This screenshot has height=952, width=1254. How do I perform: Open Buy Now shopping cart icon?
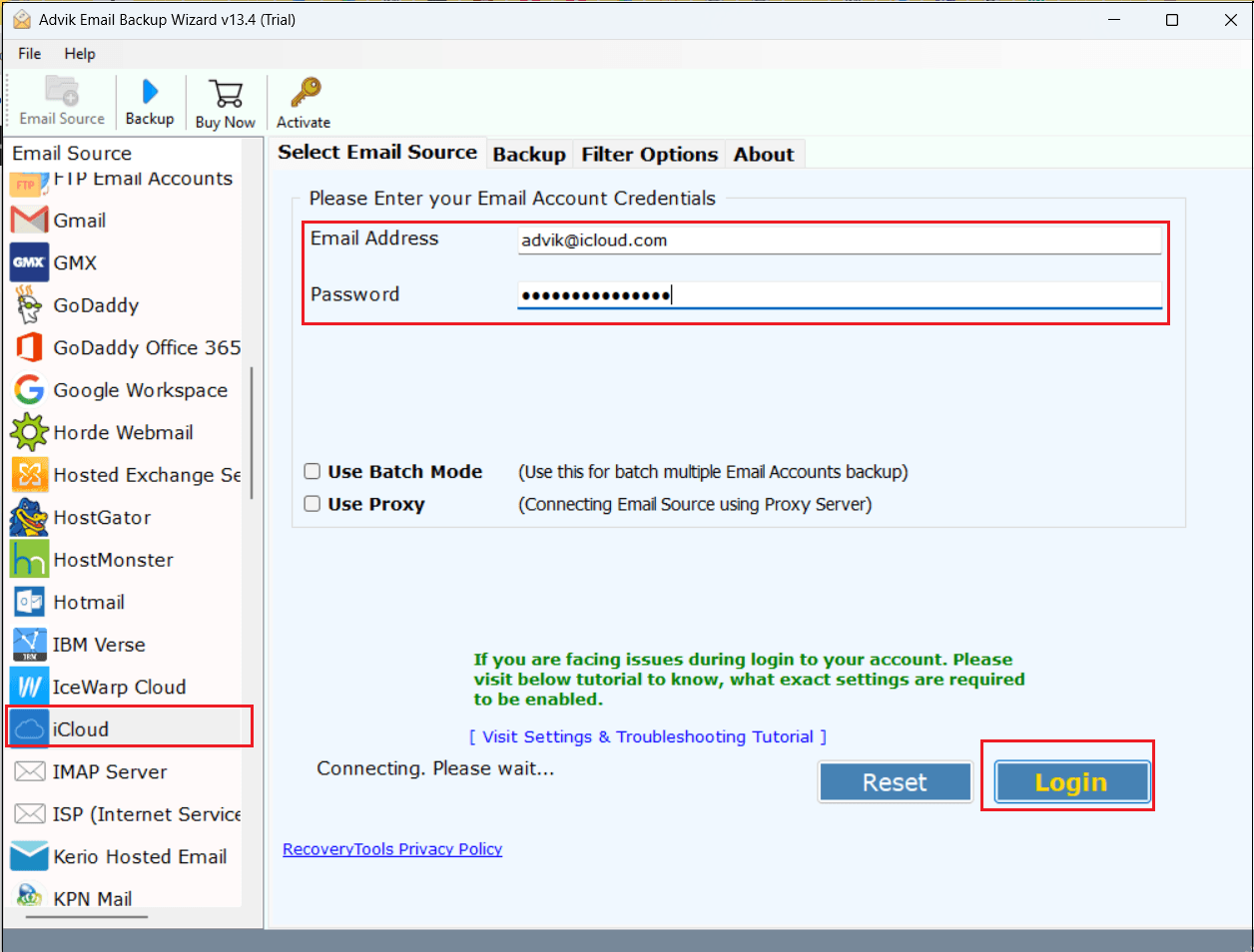pos(226,94)
